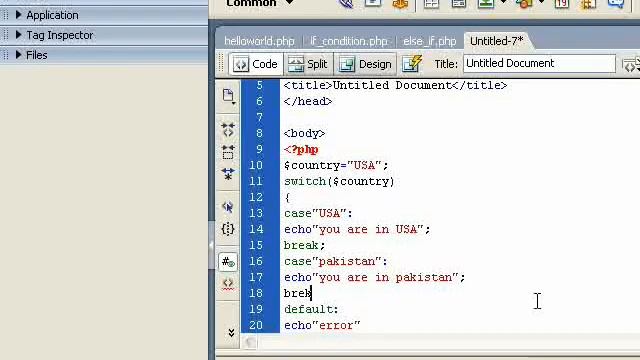This screenshot has height=360, width=640.
Task: Click the Title input field
Action: pos(539,64)
